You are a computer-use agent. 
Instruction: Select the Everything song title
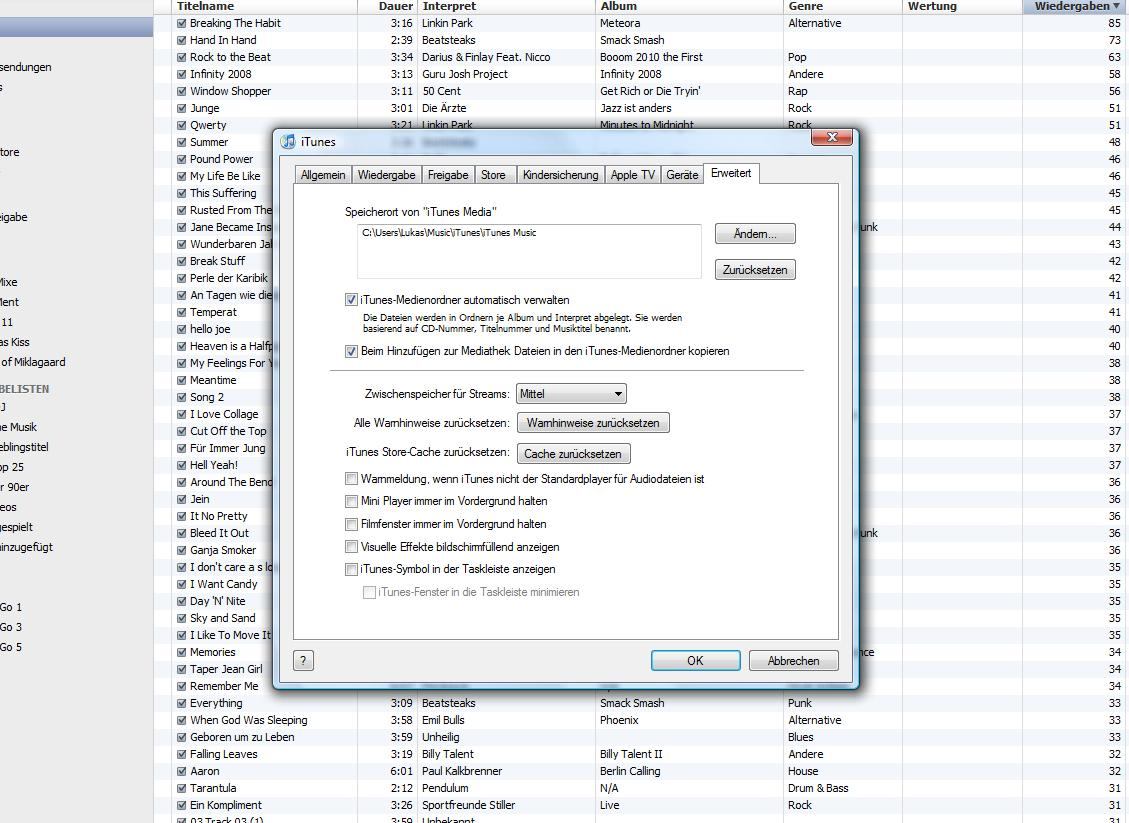(x=216, y=703)
